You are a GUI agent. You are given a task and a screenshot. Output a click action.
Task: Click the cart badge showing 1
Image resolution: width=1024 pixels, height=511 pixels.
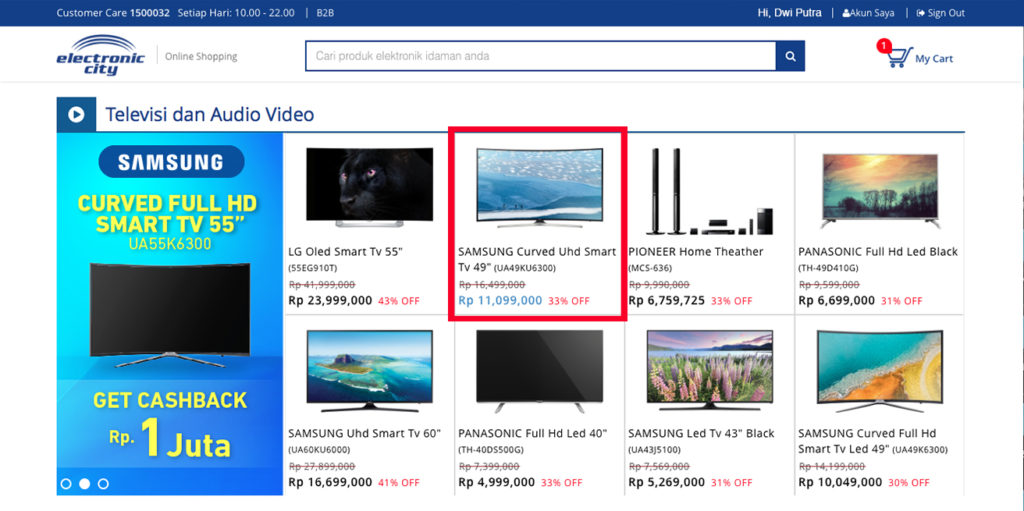coord(884,46)
